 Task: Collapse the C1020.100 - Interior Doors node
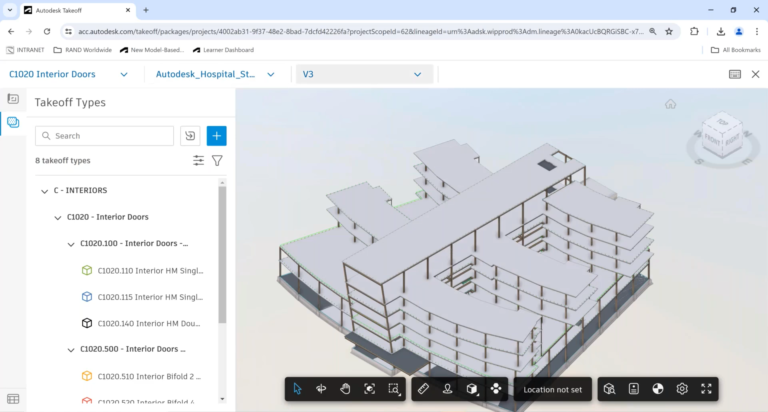[71, 244]
